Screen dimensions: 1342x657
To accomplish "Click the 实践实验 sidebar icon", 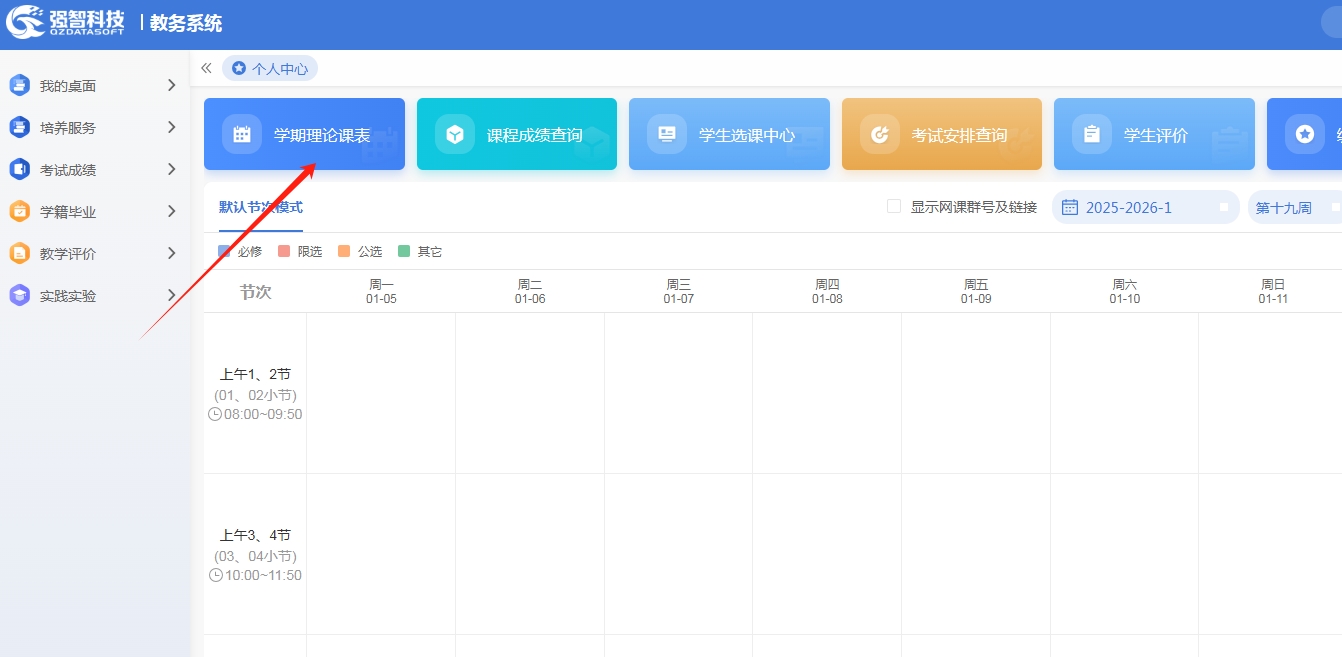I will (20, 296).
